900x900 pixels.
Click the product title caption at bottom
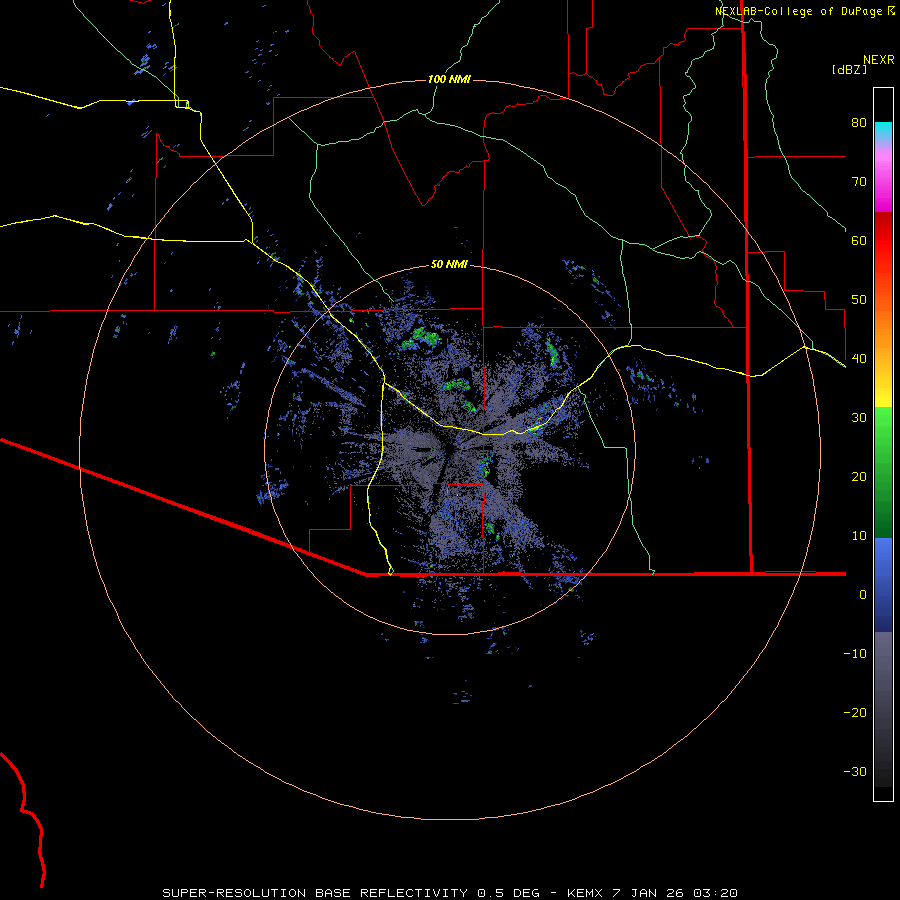(x=450, y=893)
